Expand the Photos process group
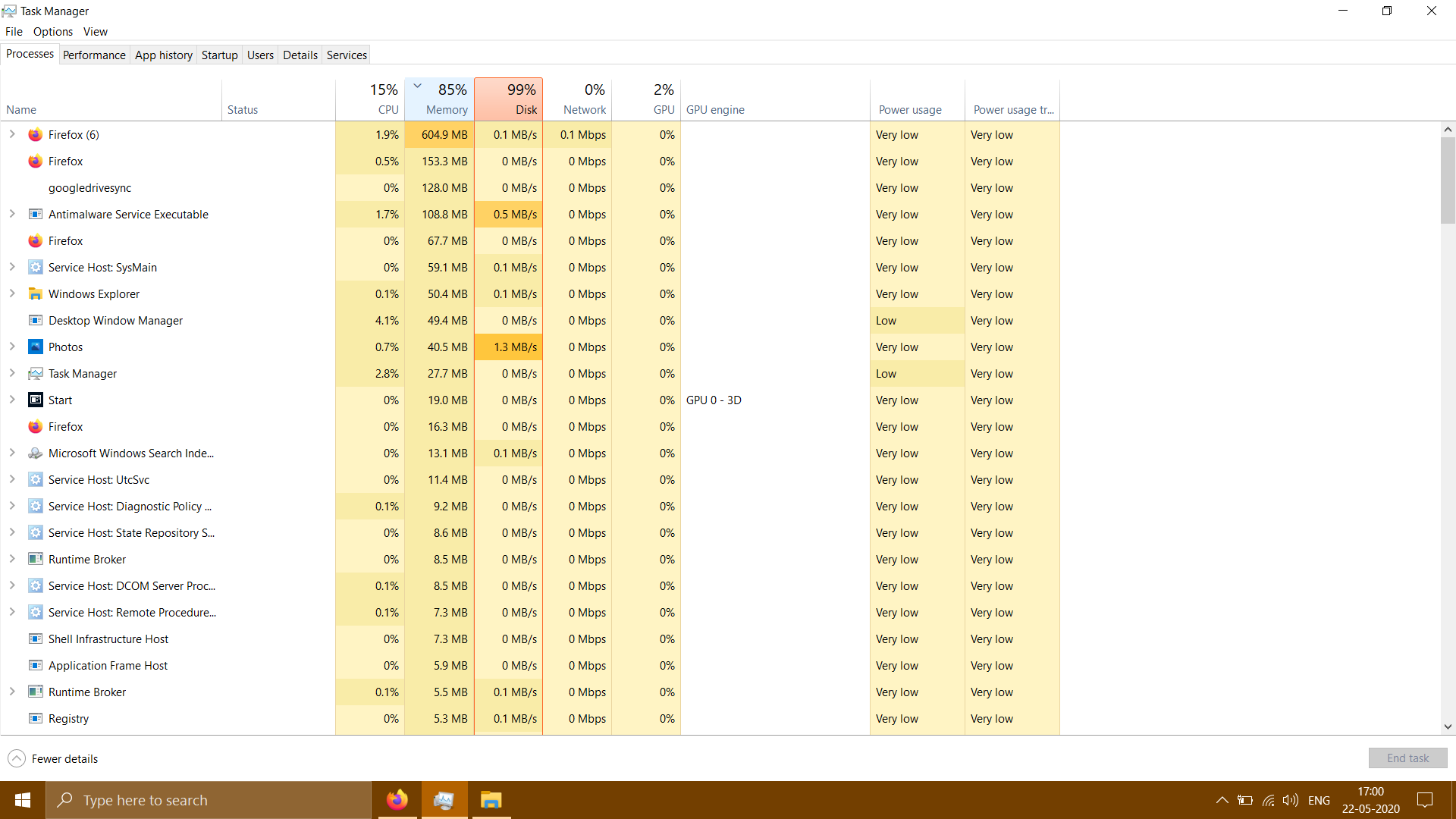 tap(12, 347)
